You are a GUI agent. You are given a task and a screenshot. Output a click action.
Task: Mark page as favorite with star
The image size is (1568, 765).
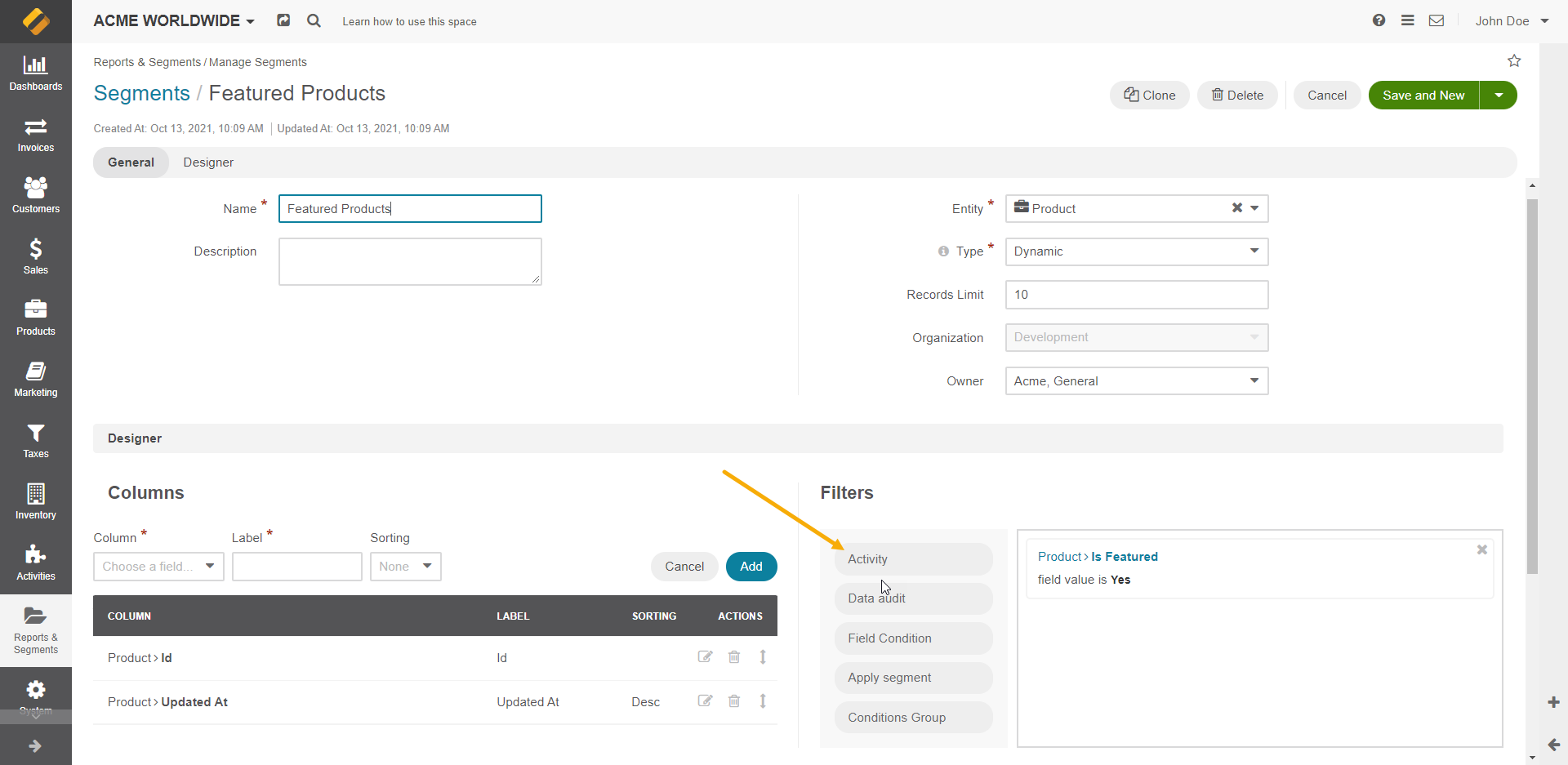[x=1514, y=61]
